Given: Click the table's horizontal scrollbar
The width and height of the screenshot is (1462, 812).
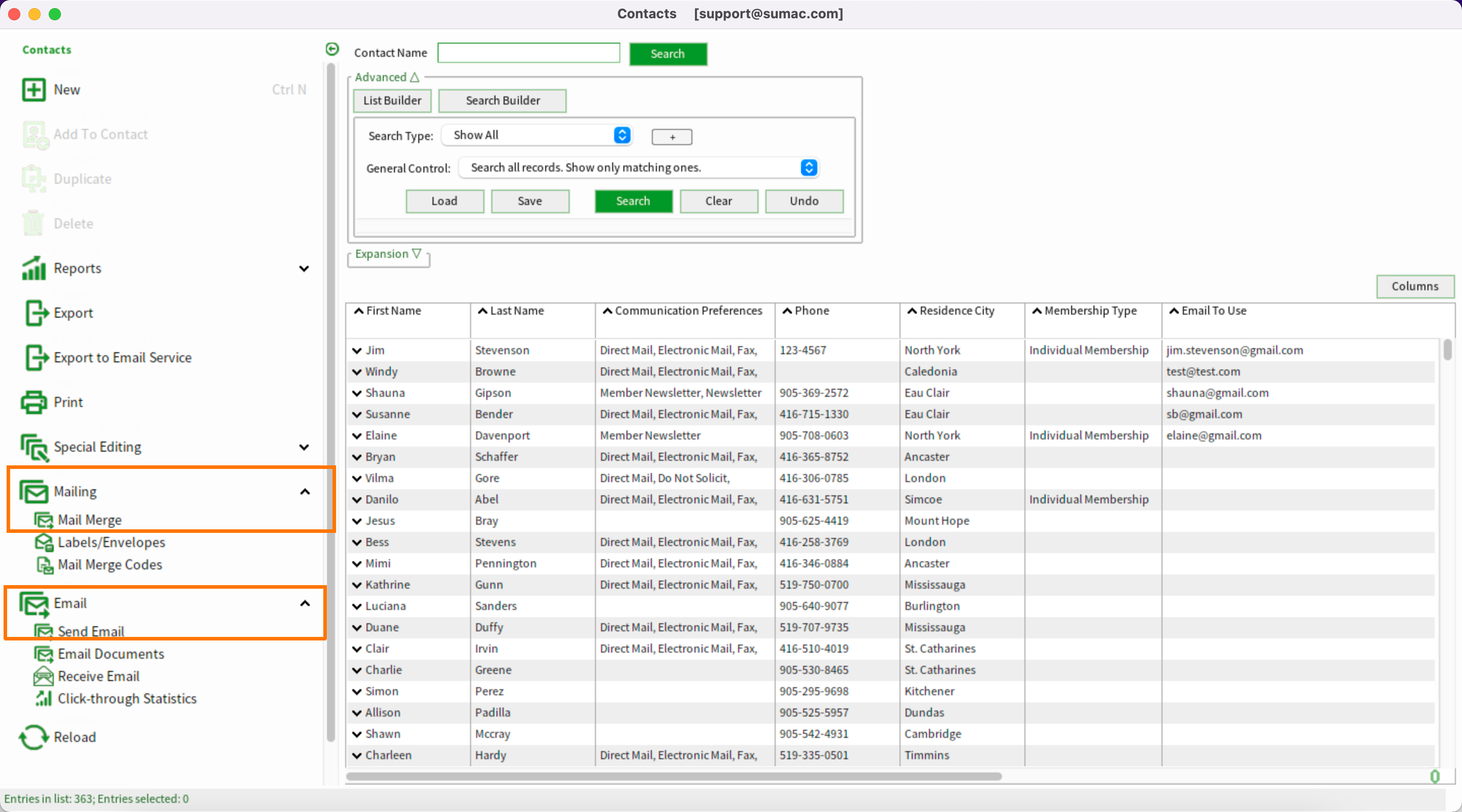Looking at the screenshot, I should click(x=674, y=775).
